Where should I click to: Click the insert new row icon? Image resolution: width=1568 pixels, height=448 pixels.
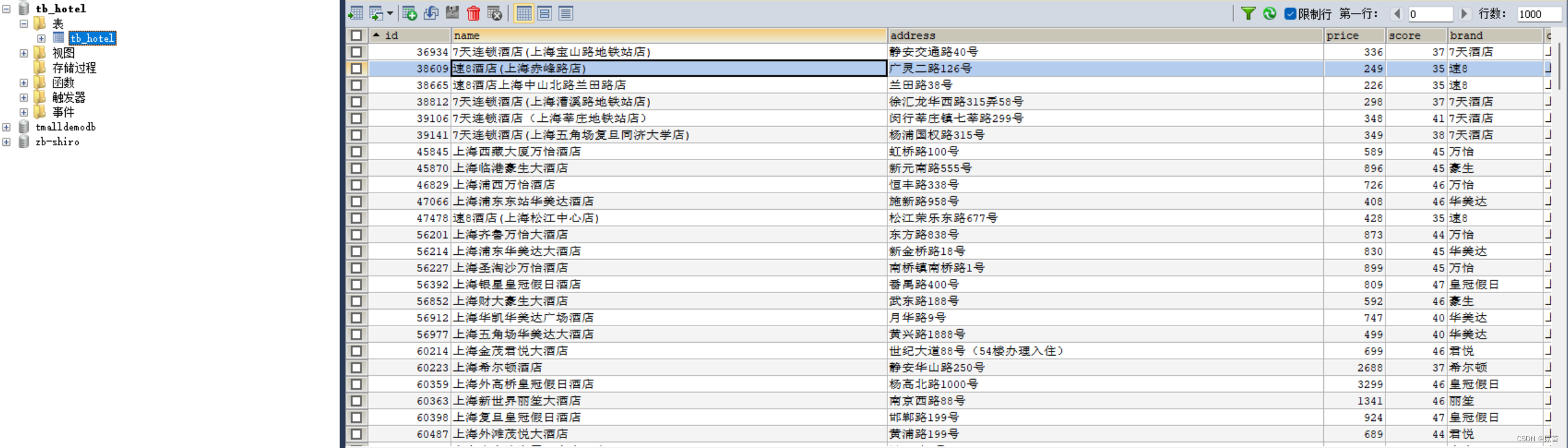(x=410, y=13)
